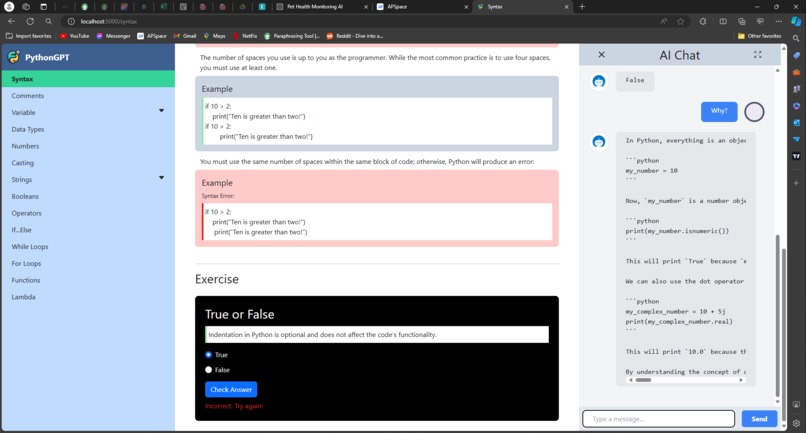Open the Data Types sidebar item
This screenshot has width=806, height=433.
pos(88,129)
